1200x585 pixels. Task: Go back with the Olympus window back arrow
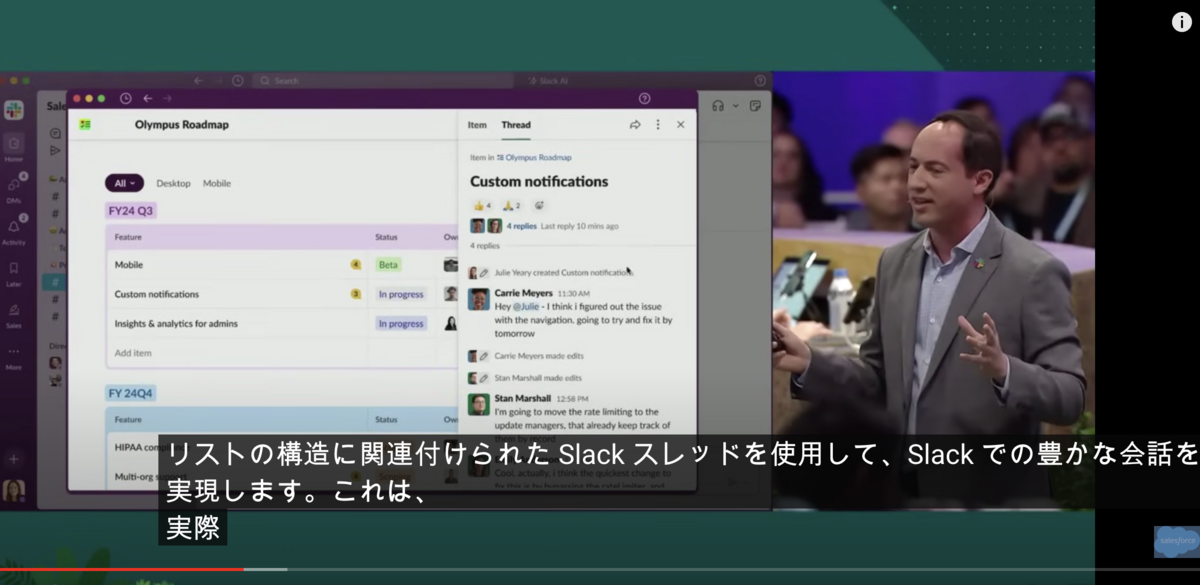point(147,98)
